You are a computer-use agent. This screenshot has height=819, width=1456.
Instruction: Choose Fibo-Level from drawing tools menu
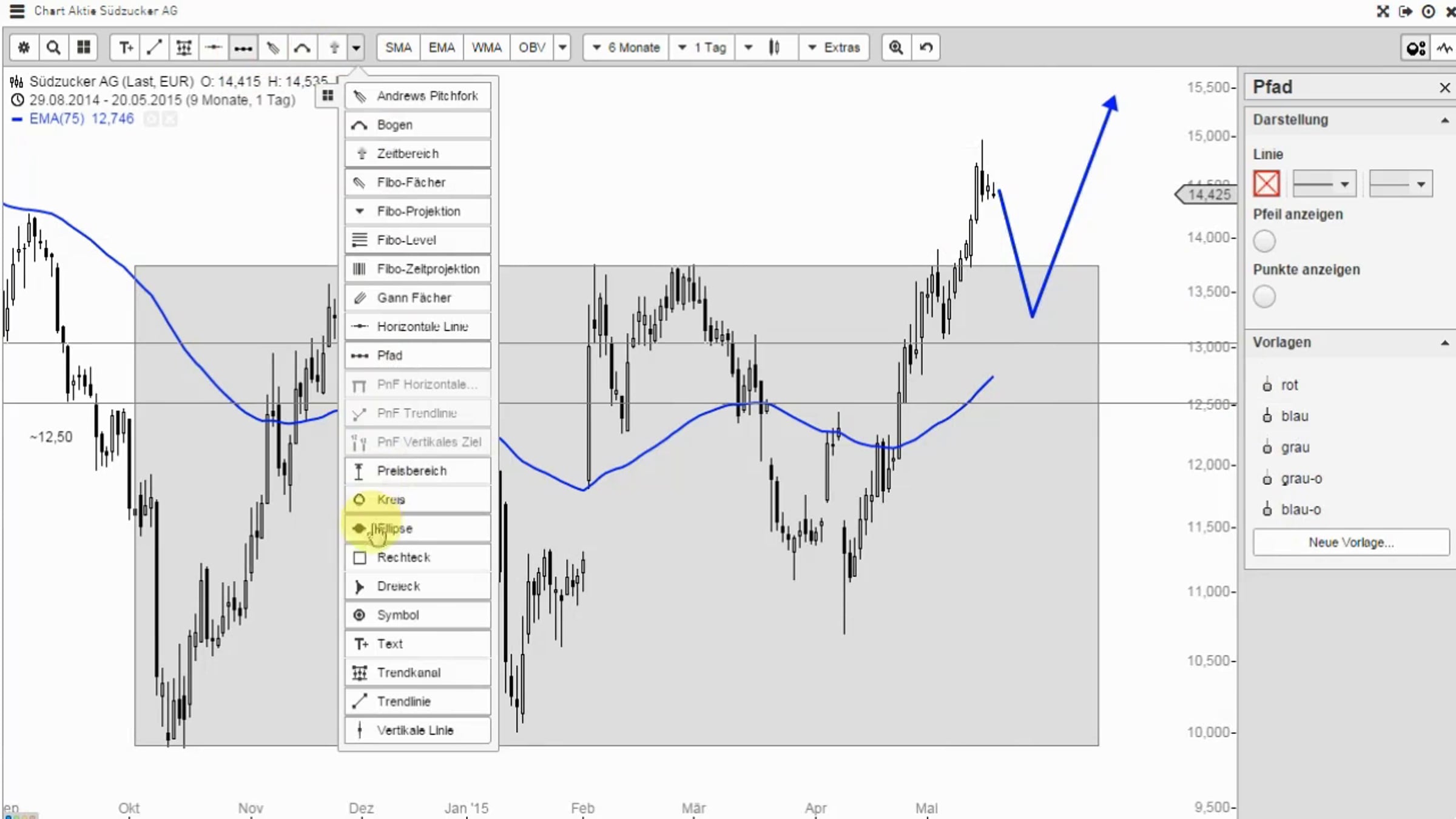pos(417,240)
